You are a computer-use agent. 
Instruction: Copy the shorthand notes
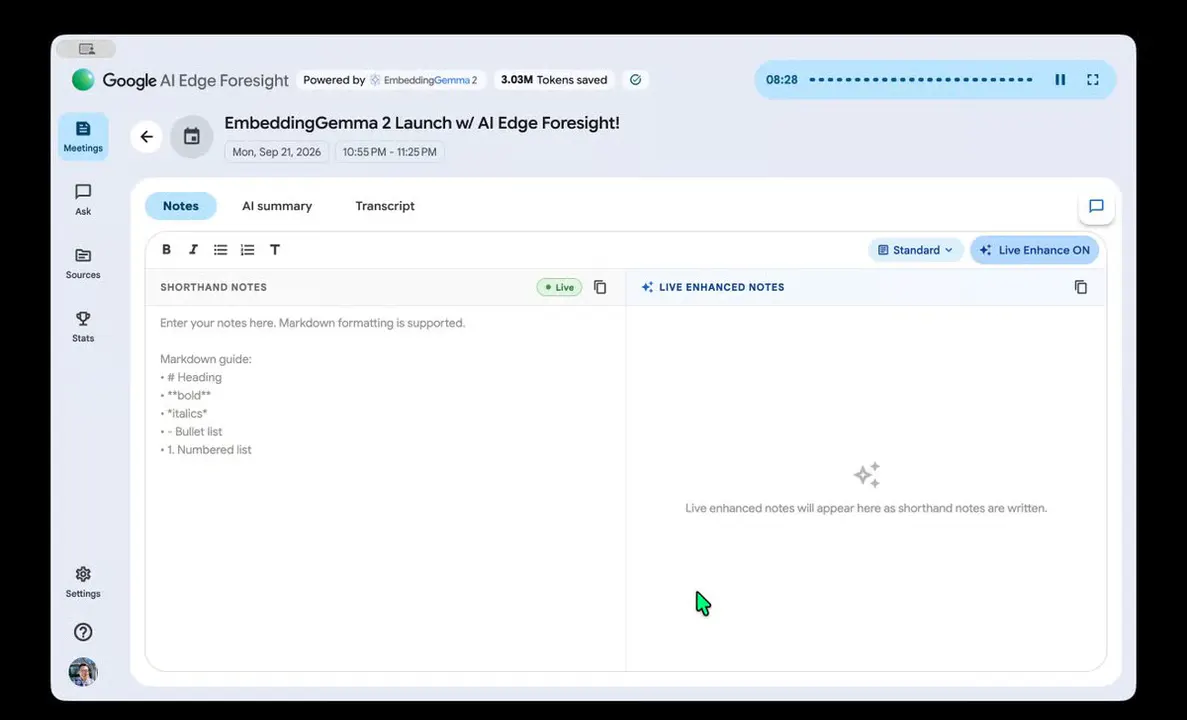click(600, 287)
